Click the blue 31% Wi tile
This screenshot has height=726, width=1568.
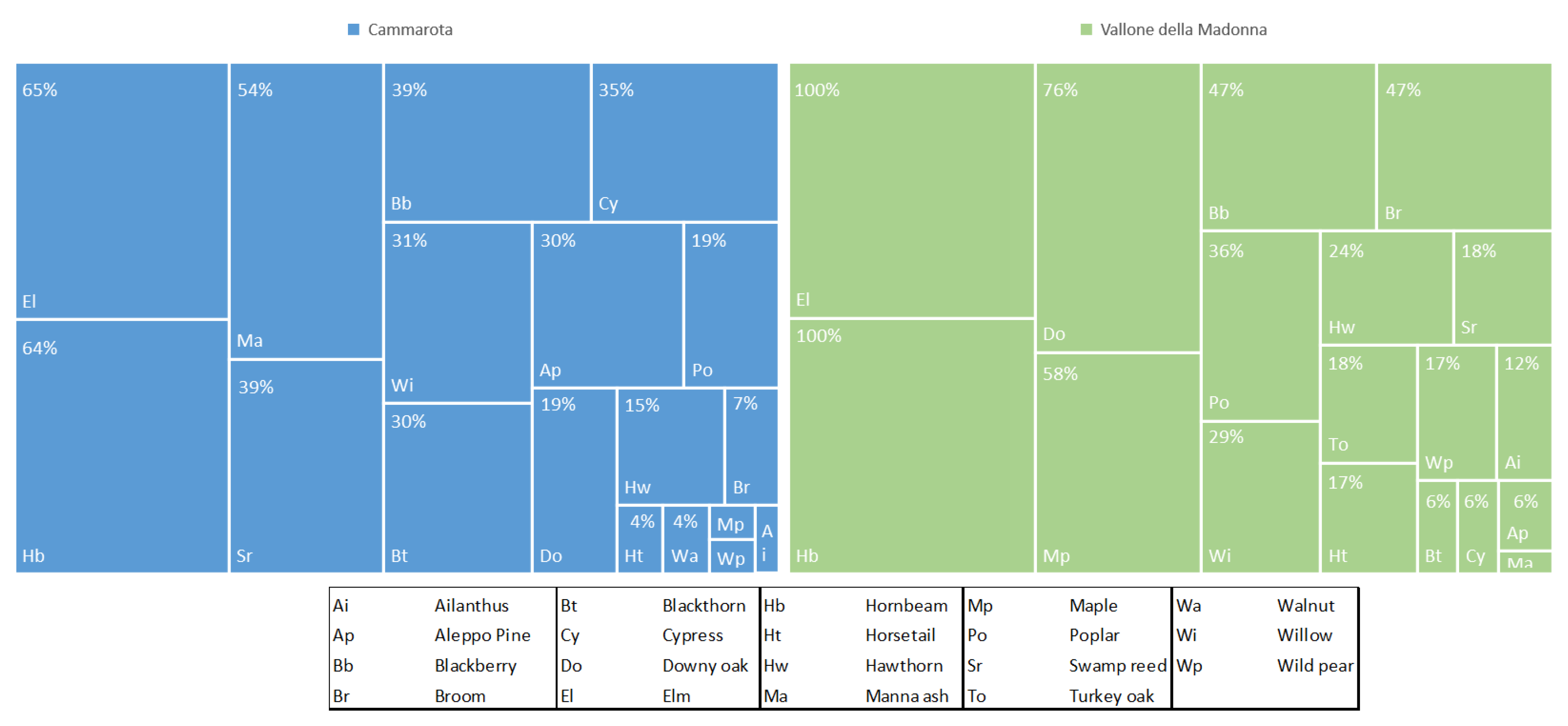tap(458, 312)
